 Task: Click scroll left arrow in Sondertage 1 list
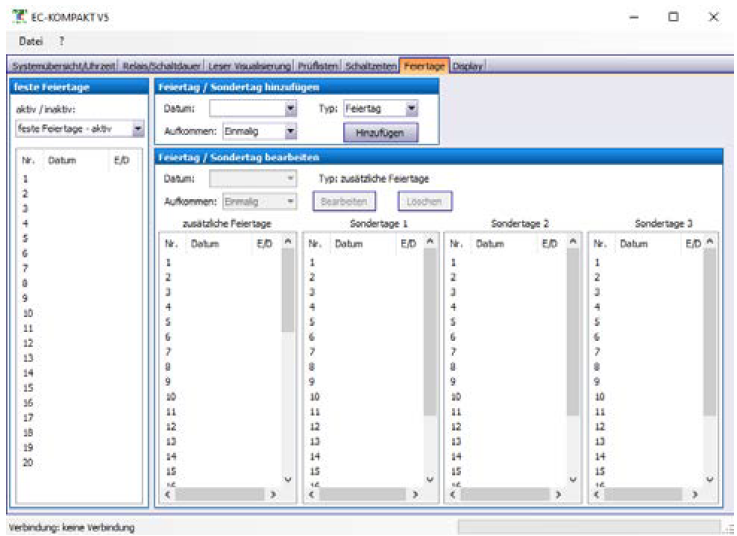pos(311,494)
